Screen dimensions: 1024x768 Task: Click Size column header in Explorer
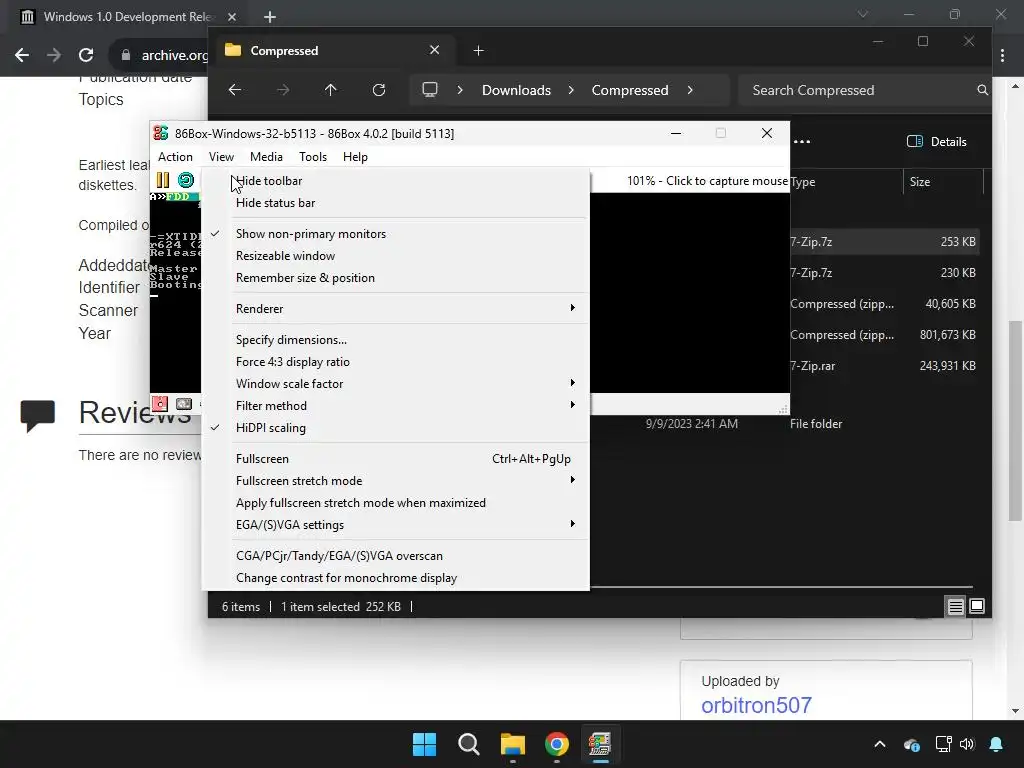(943, 182)
